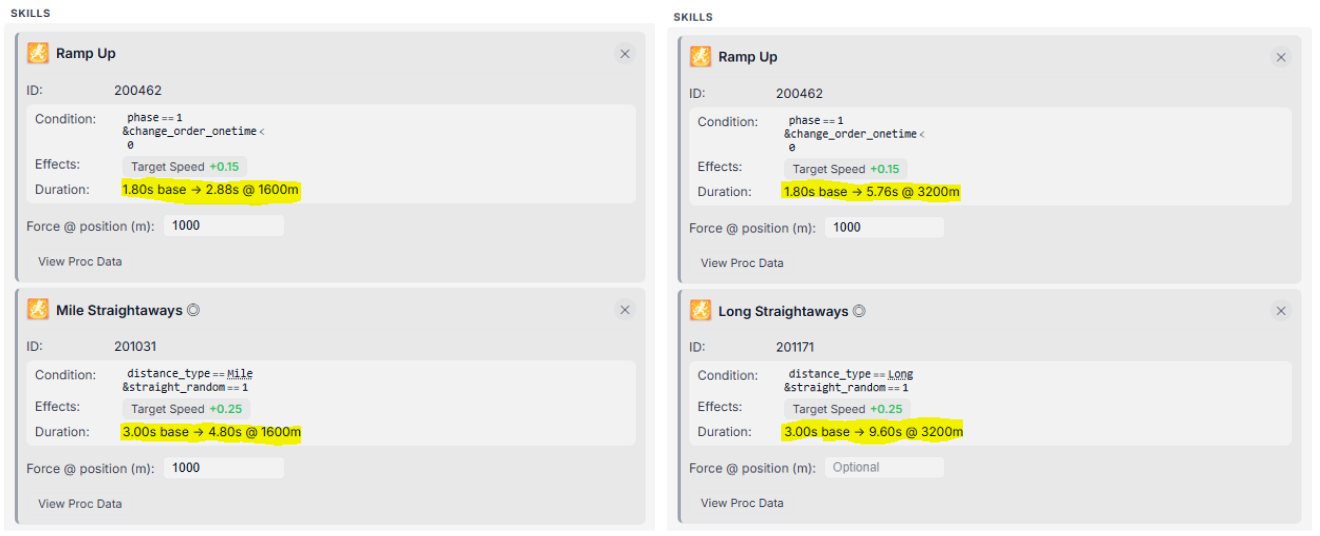Click the Mile Straightaways skill icon
This screenshot has height=536, width=1320.
click(x=38, y=310)
